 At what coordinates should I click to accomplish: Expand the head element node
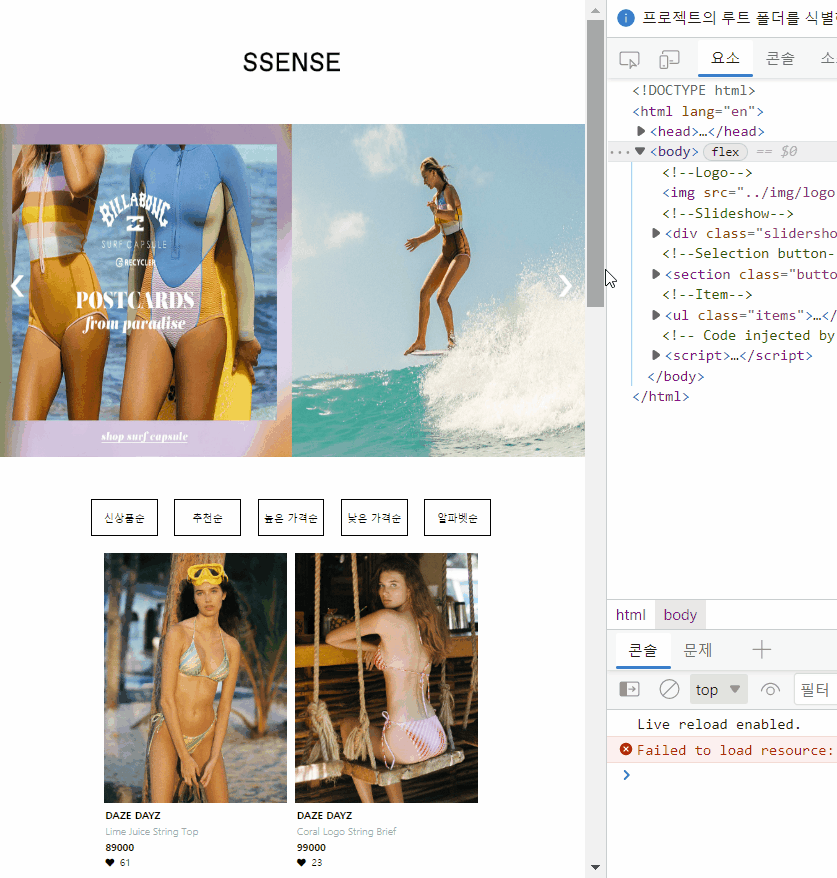click(x=641, y=131)
